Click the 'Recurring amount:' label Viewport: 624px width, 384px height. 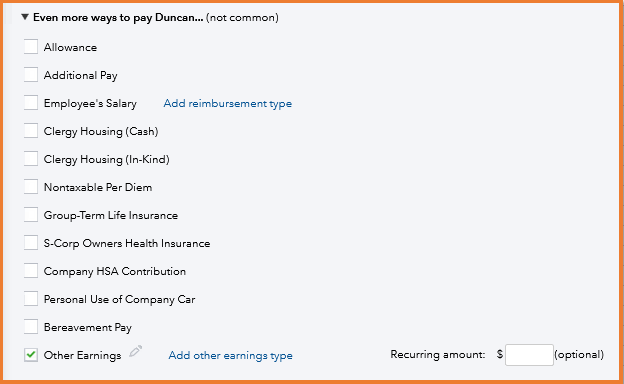pos(438,355)
